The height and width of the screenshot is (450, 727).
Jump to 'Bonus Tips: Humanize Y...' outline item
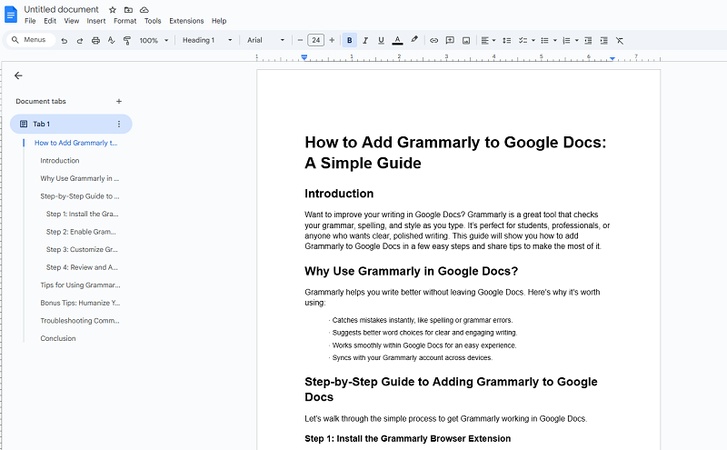pos(80,303)
